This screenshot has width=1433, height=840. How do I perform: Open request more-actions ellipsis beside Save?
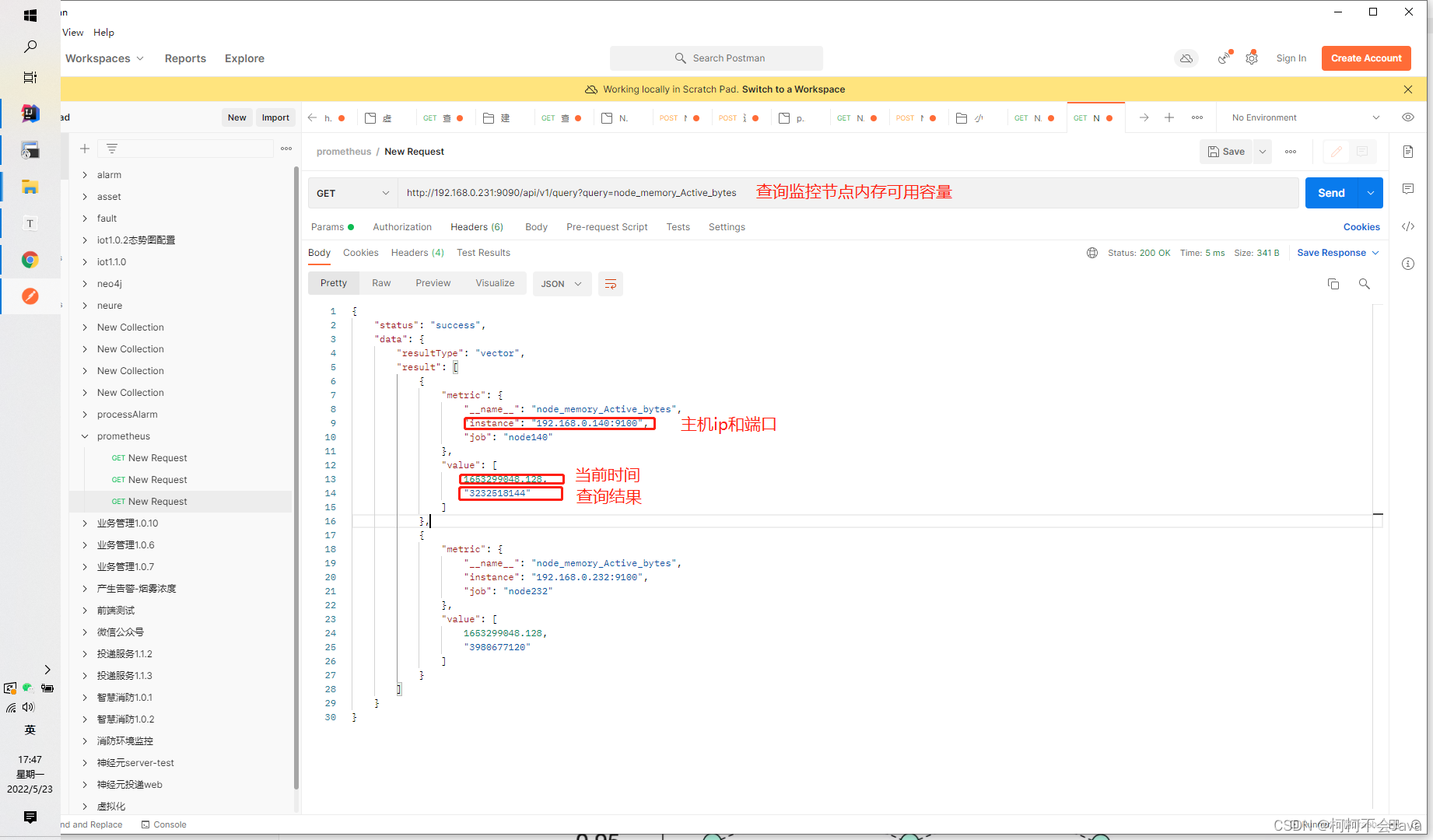click(1291, 152)
